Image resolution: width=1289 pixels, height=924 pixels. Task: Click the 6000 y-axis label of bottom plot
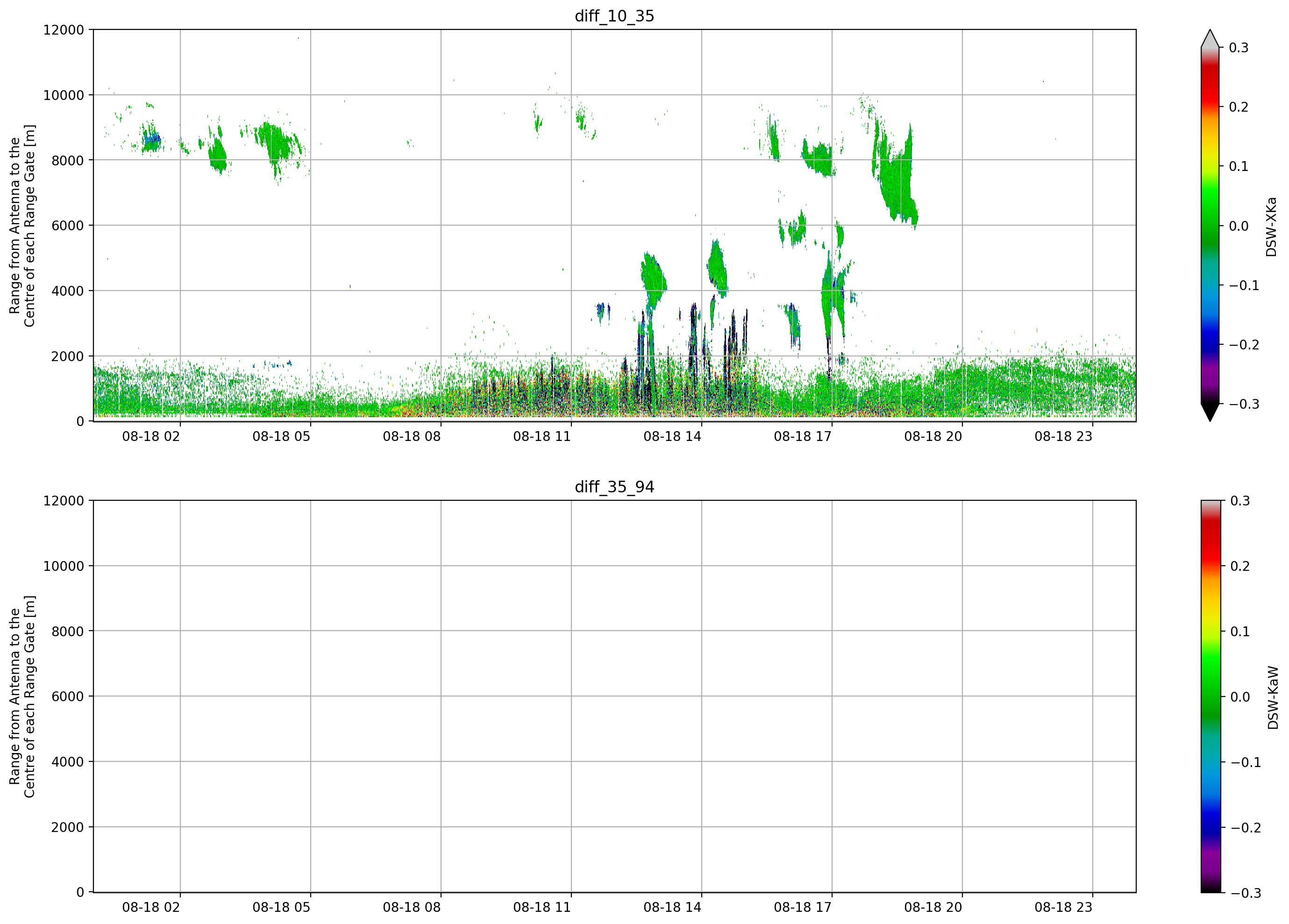pos(68,696)
